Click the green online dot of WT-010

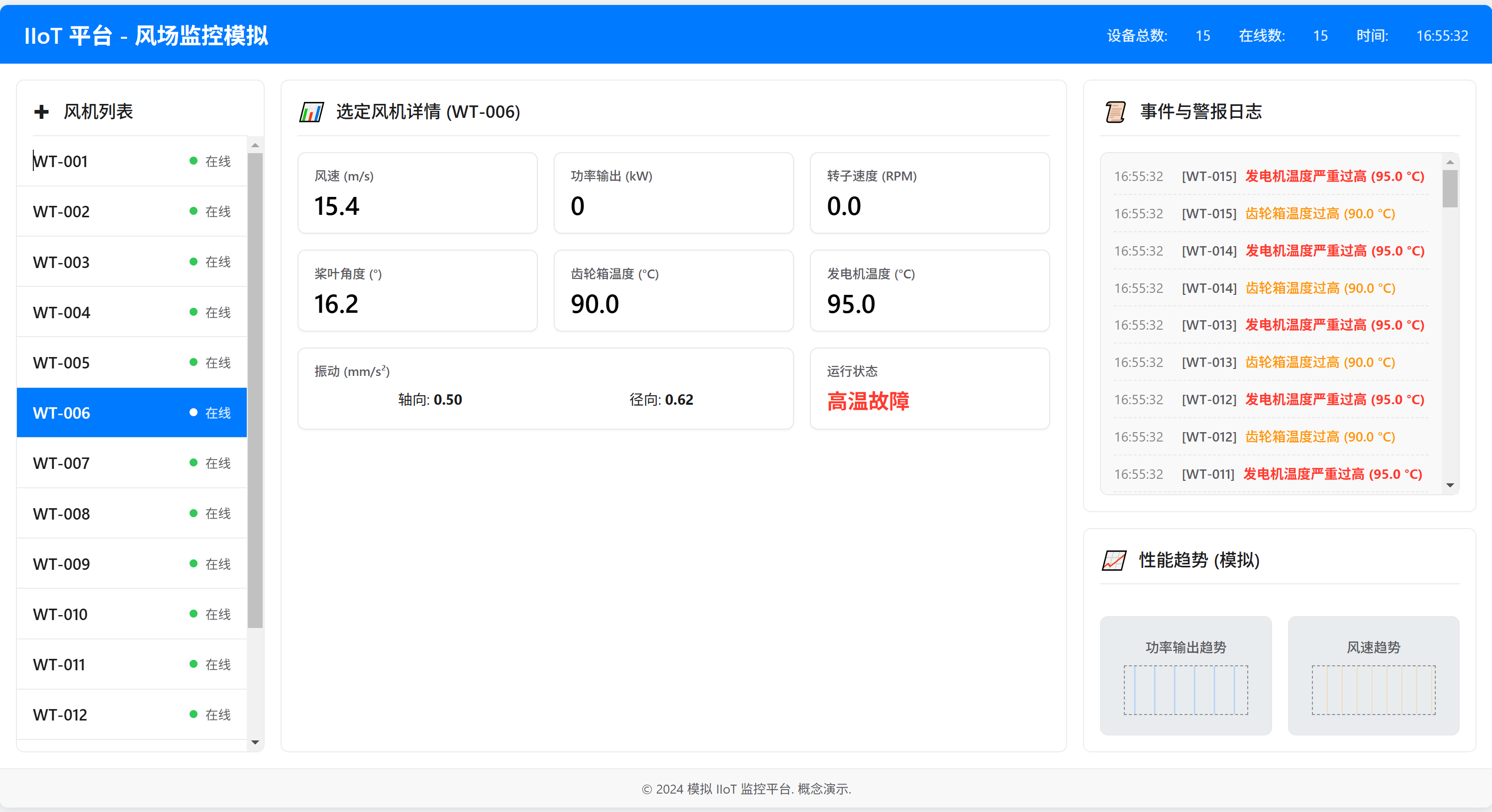(x=194, y=614)
